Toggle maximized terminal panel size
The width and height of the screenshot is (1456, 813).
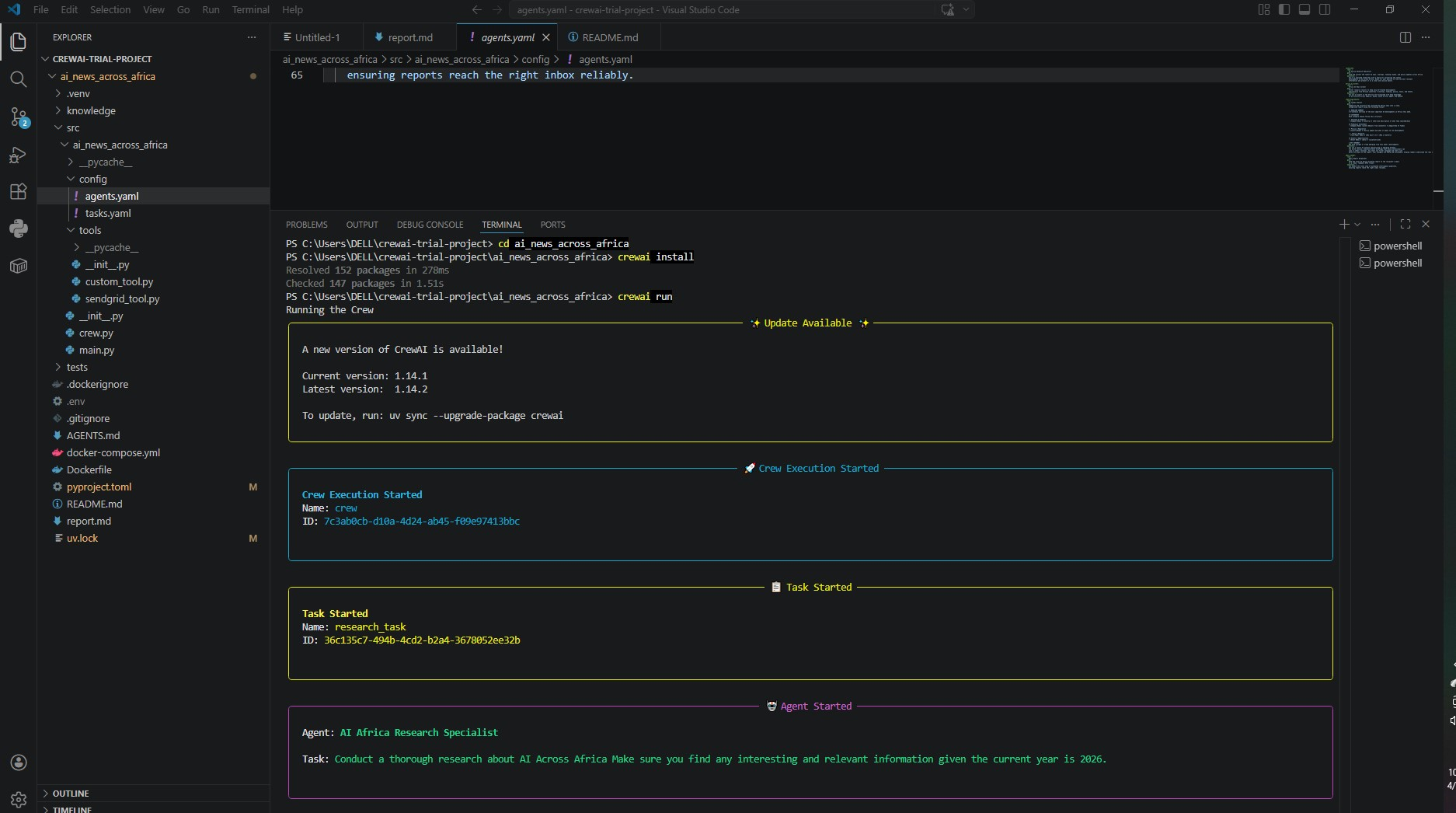[1405, 224]
